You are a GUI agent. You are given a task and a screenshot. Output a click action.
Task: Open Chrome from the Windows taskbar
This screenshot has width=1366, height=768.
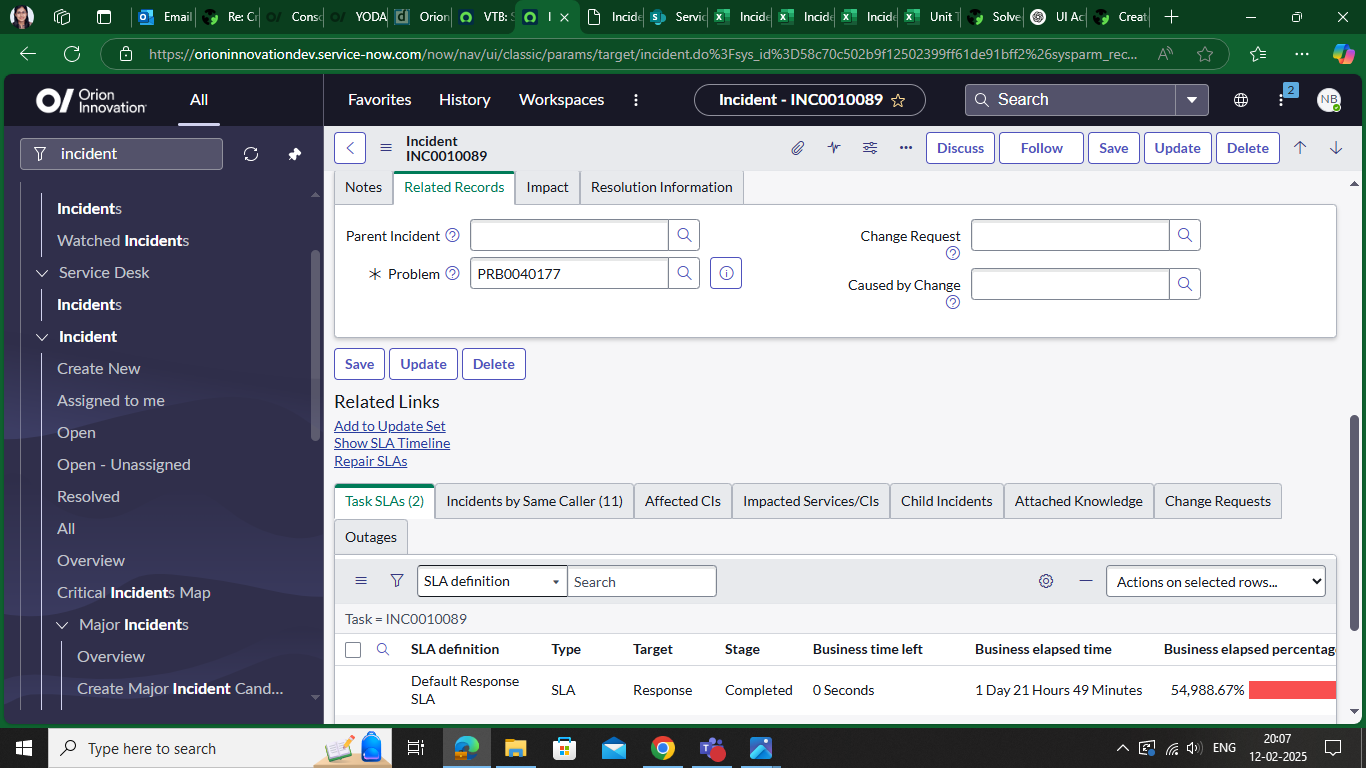pyautogui.click(x=662, y=748)
